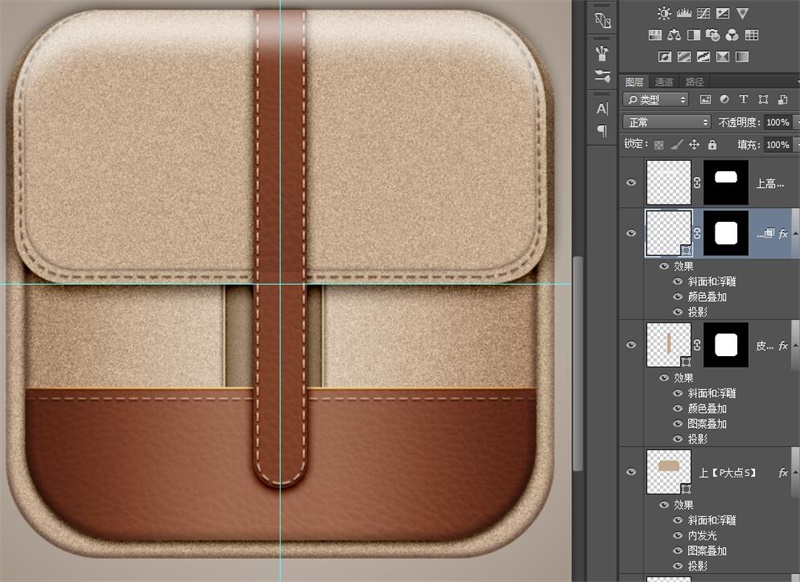
Task: Click 内发光 effect entry
Action: 702,536
